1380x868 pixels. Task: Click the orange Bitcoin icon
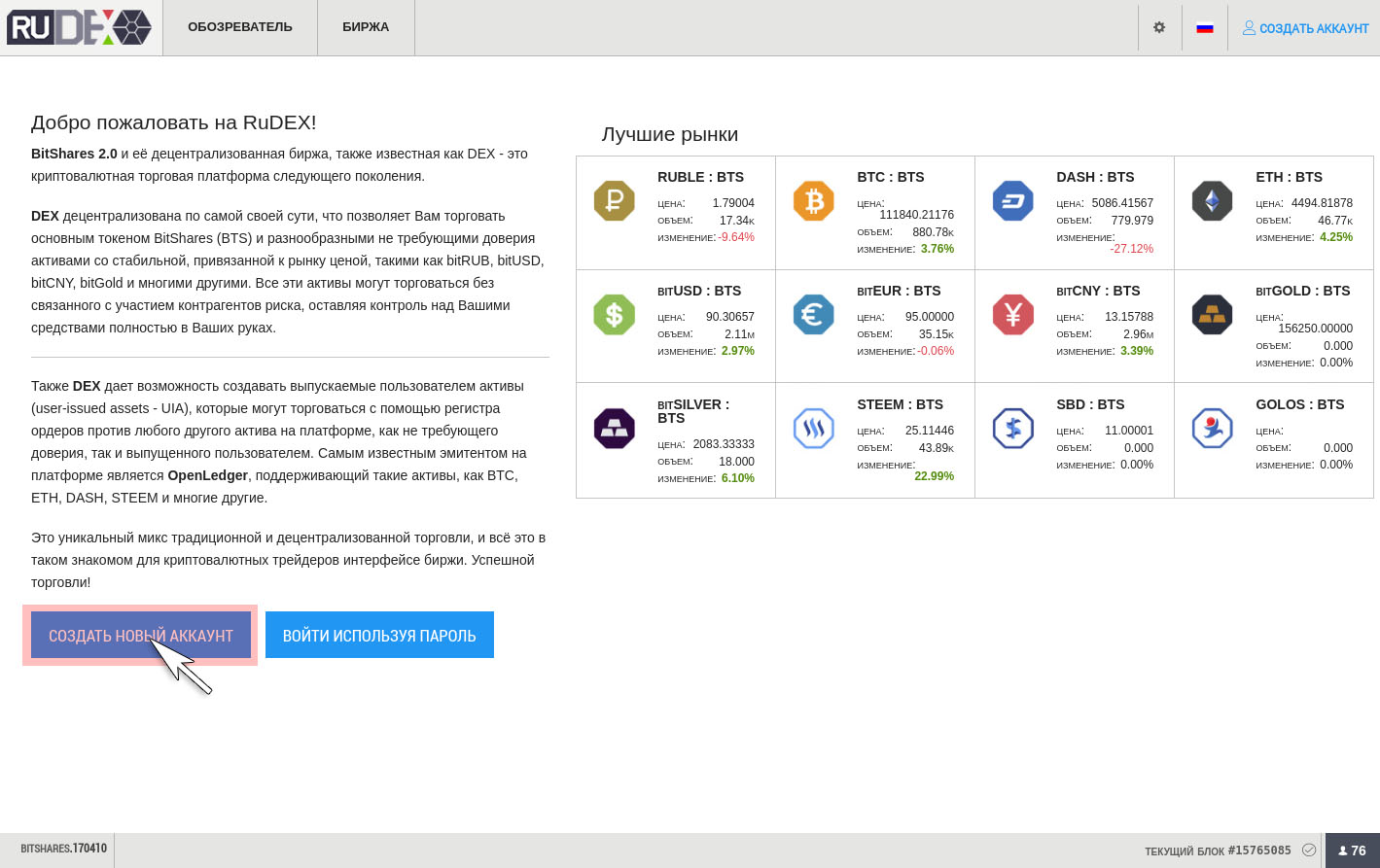coord(813,201)
